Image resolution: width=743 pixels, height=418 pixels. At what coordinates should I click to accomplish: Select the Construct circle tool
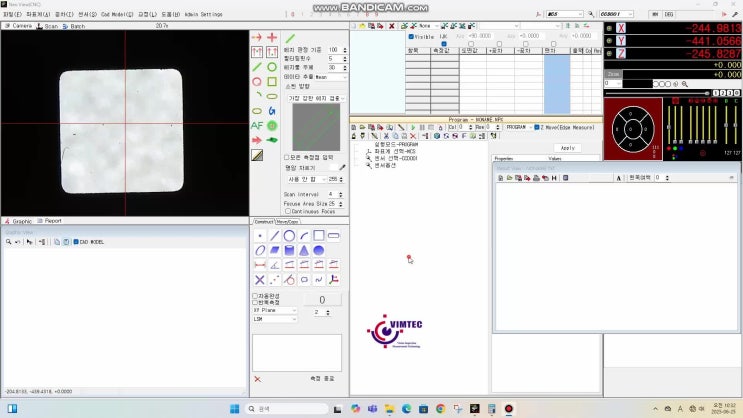289,236
